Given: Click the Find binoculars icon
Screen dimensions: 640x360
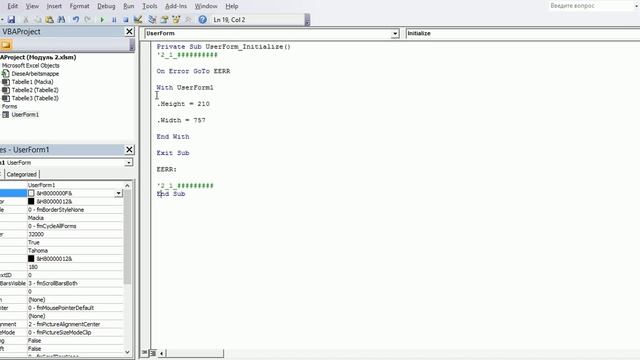Looking at the screenshot, I should [61, 20].
